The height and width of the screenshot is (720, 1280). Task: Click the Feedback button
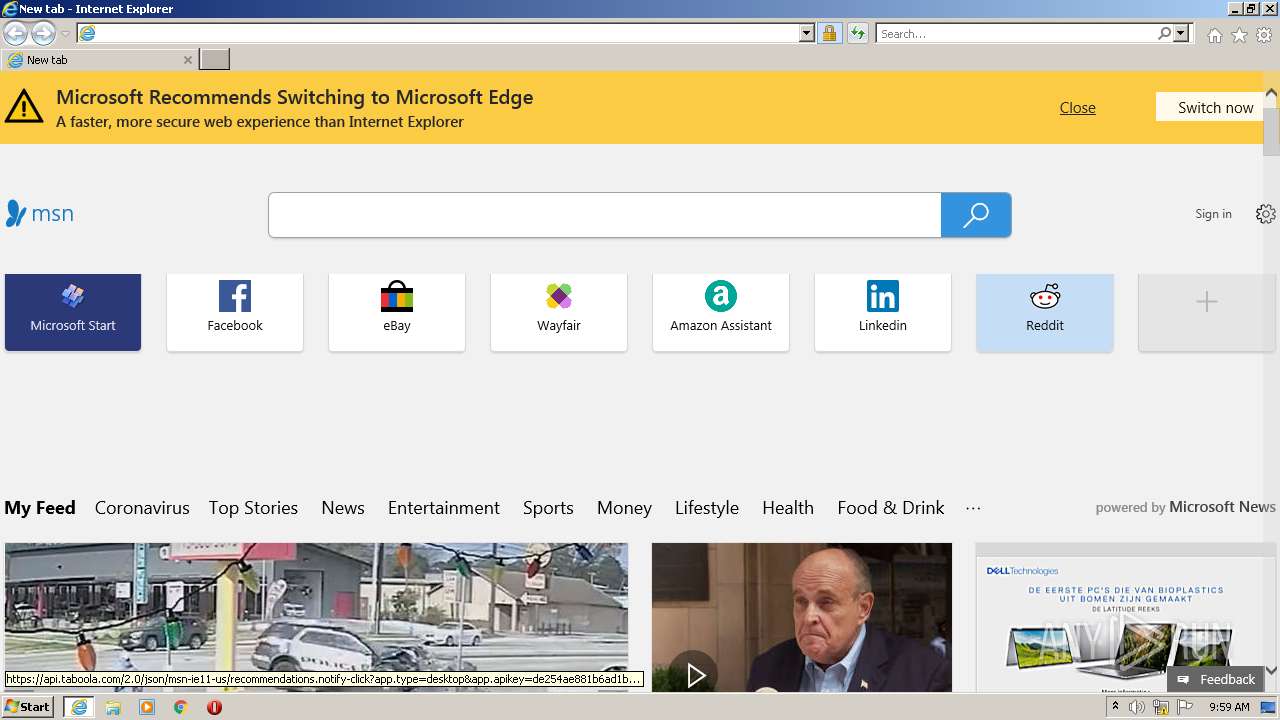coord(1216,679)
